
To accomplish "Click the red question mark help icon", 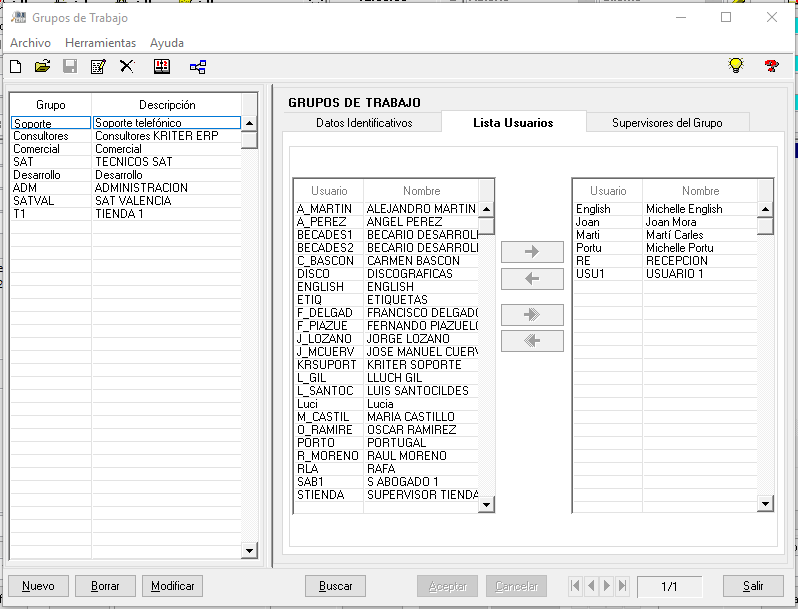I will tap(772, 66).
